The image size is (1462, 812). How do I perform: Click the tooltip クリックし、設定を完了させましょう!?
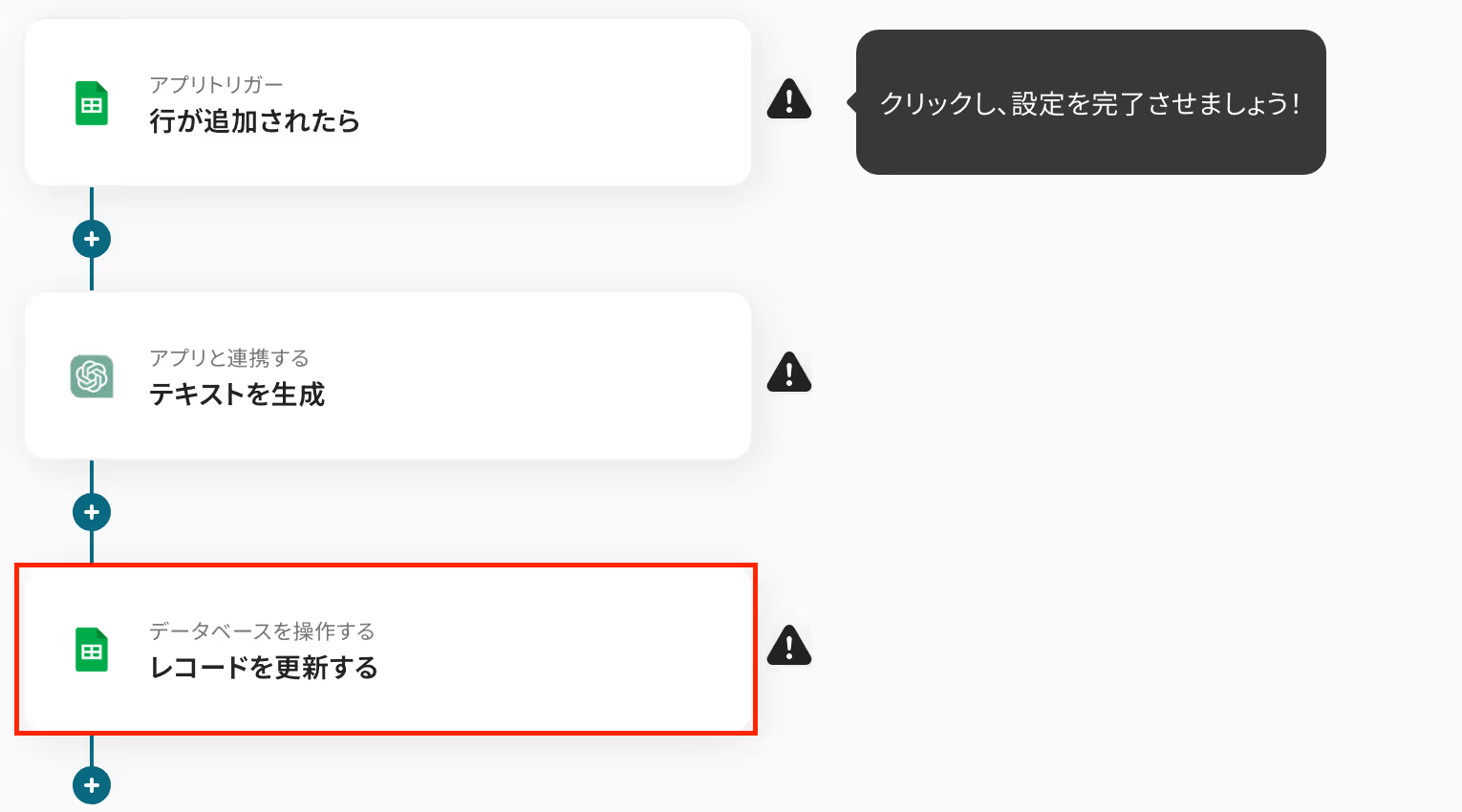coord(1091,102)
